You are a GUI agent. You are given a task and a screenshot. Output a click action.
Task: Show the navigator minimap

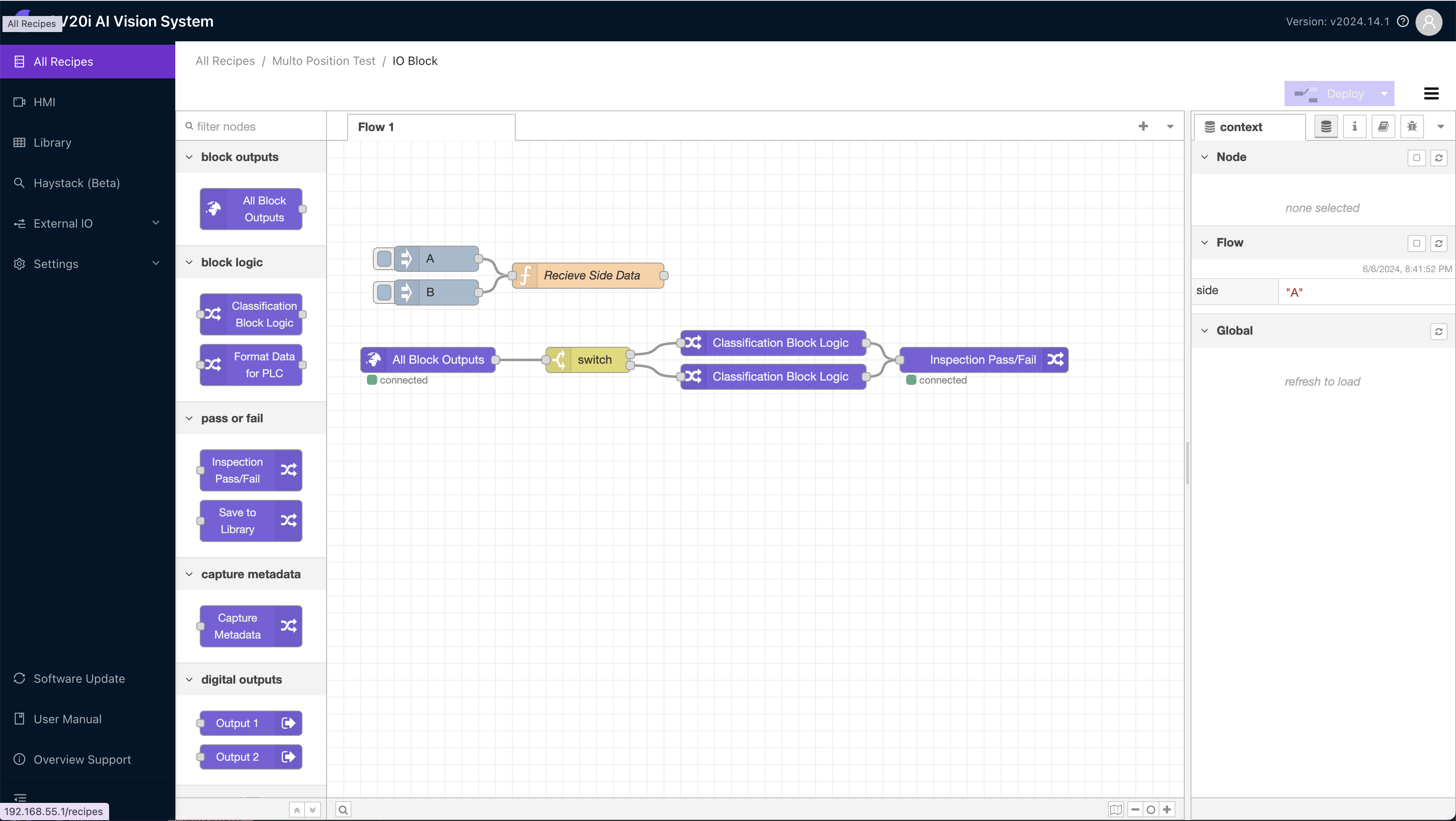pos(1116,809)
